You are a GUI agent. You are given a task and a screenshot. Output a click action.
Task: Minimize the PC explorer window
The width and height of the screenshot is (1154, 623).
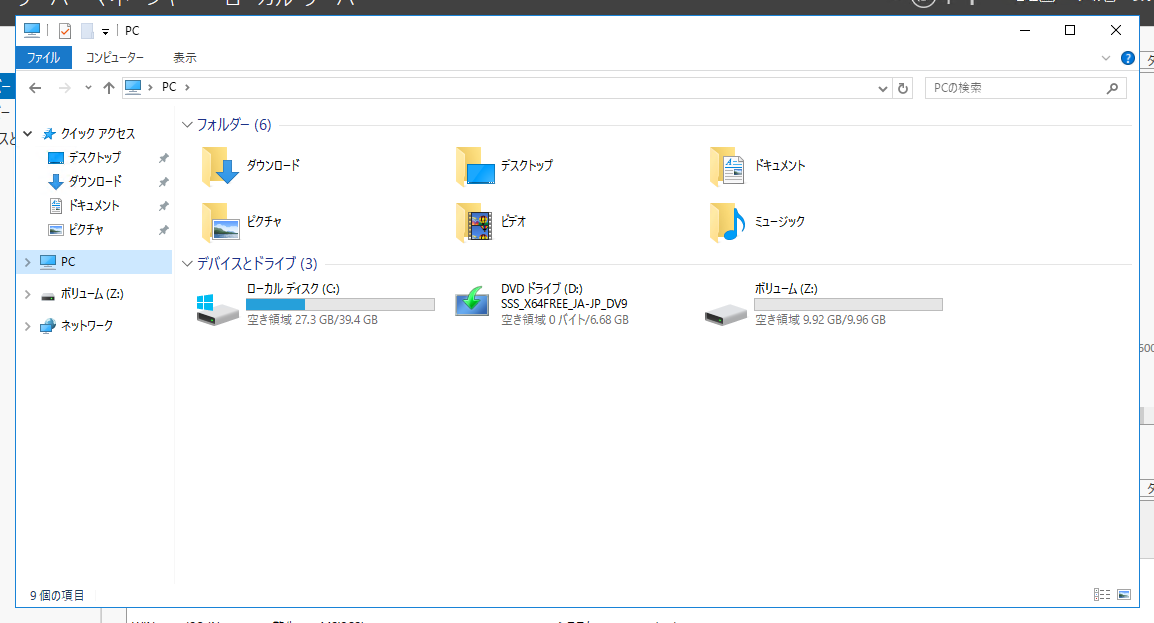point(1025,30)
